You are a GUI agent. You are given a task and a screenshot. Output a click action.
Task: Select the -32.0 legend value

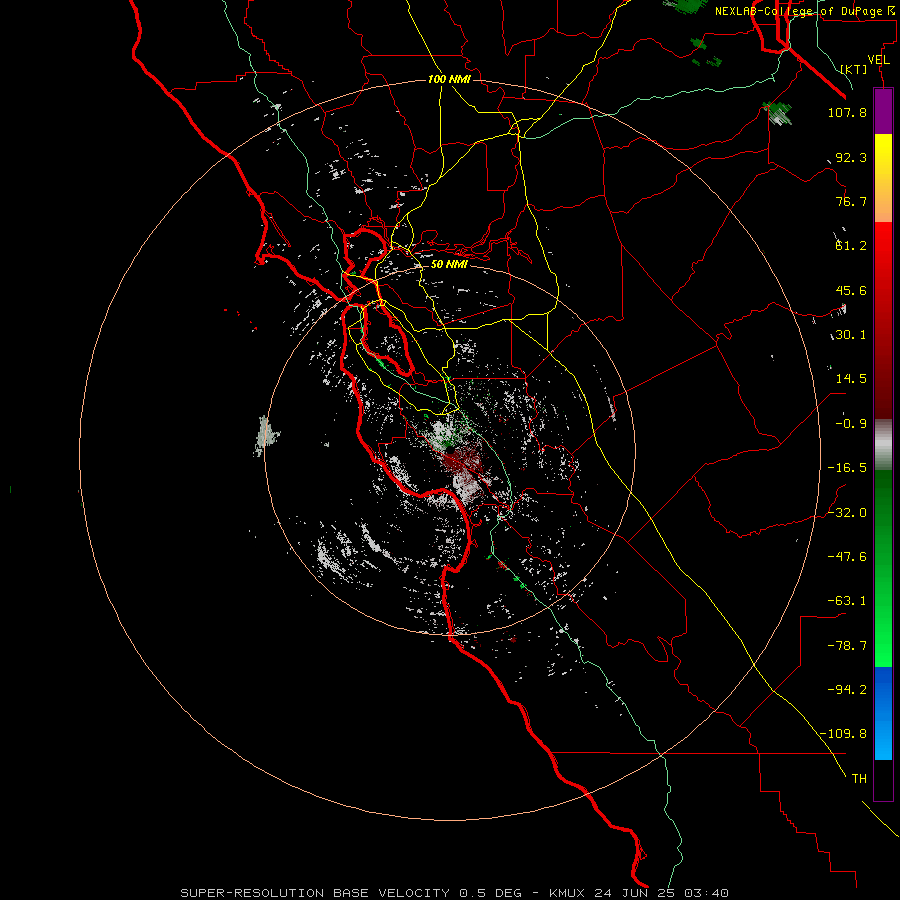point(847,513)
